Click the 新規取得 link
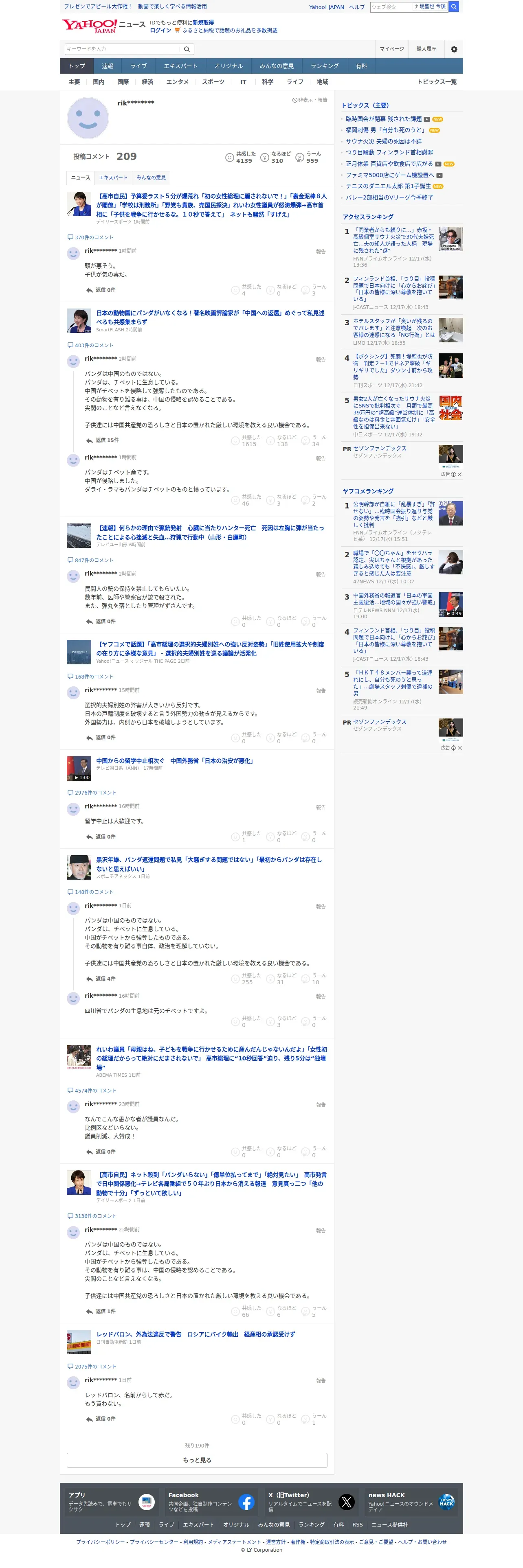The height and width of the screenshot is (1568, 523). (203, 22)
